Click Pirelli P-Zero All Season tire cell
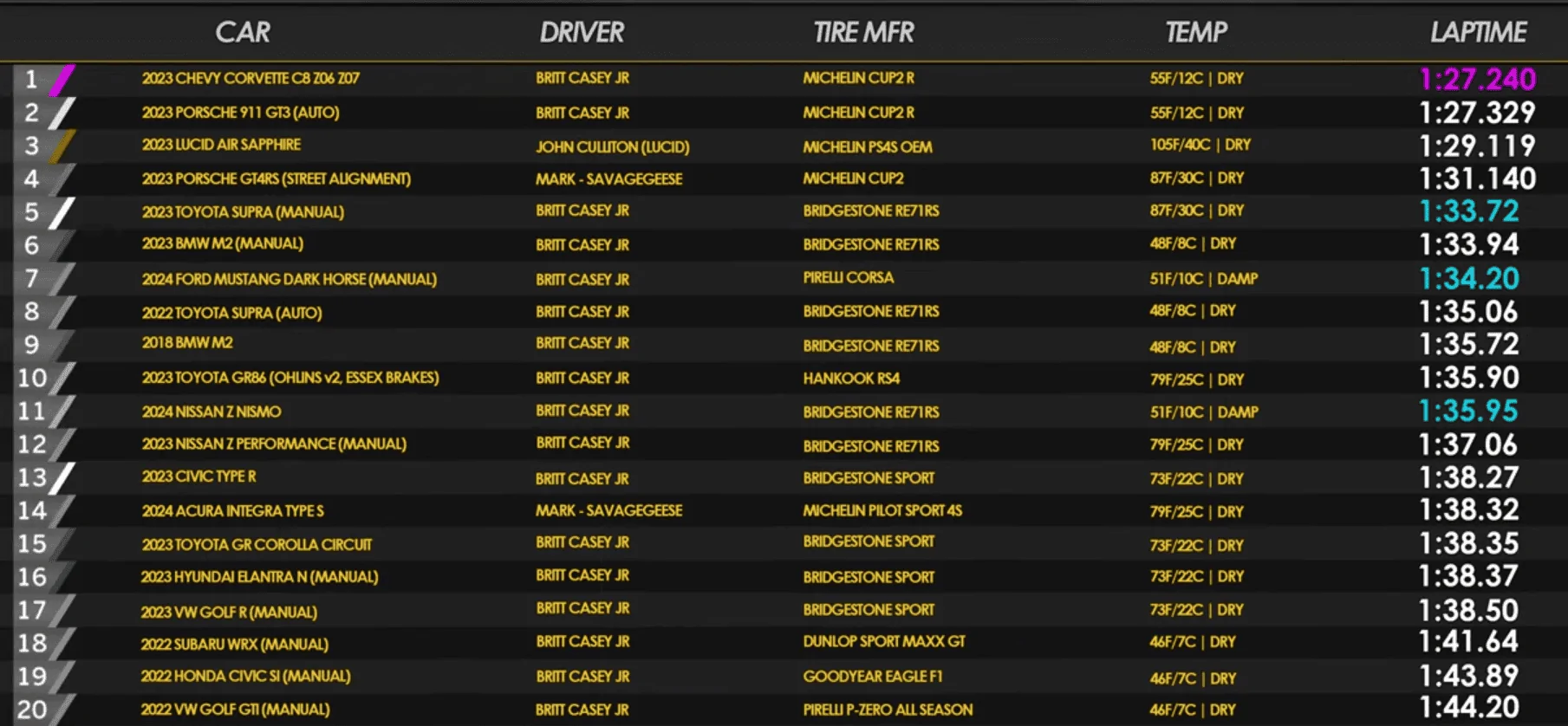Viewport: 1568px width, 726px height. coord(888,710)
